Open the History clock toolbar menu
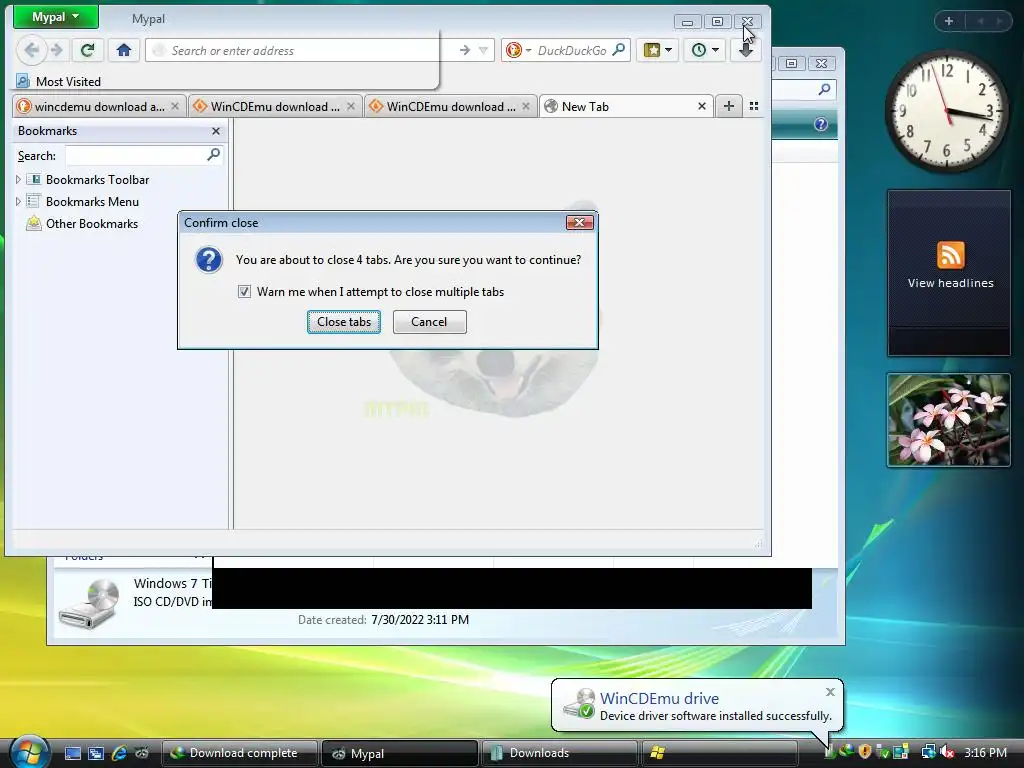The width and height of the screenshot is (1024, 768). tap(705, 50)
